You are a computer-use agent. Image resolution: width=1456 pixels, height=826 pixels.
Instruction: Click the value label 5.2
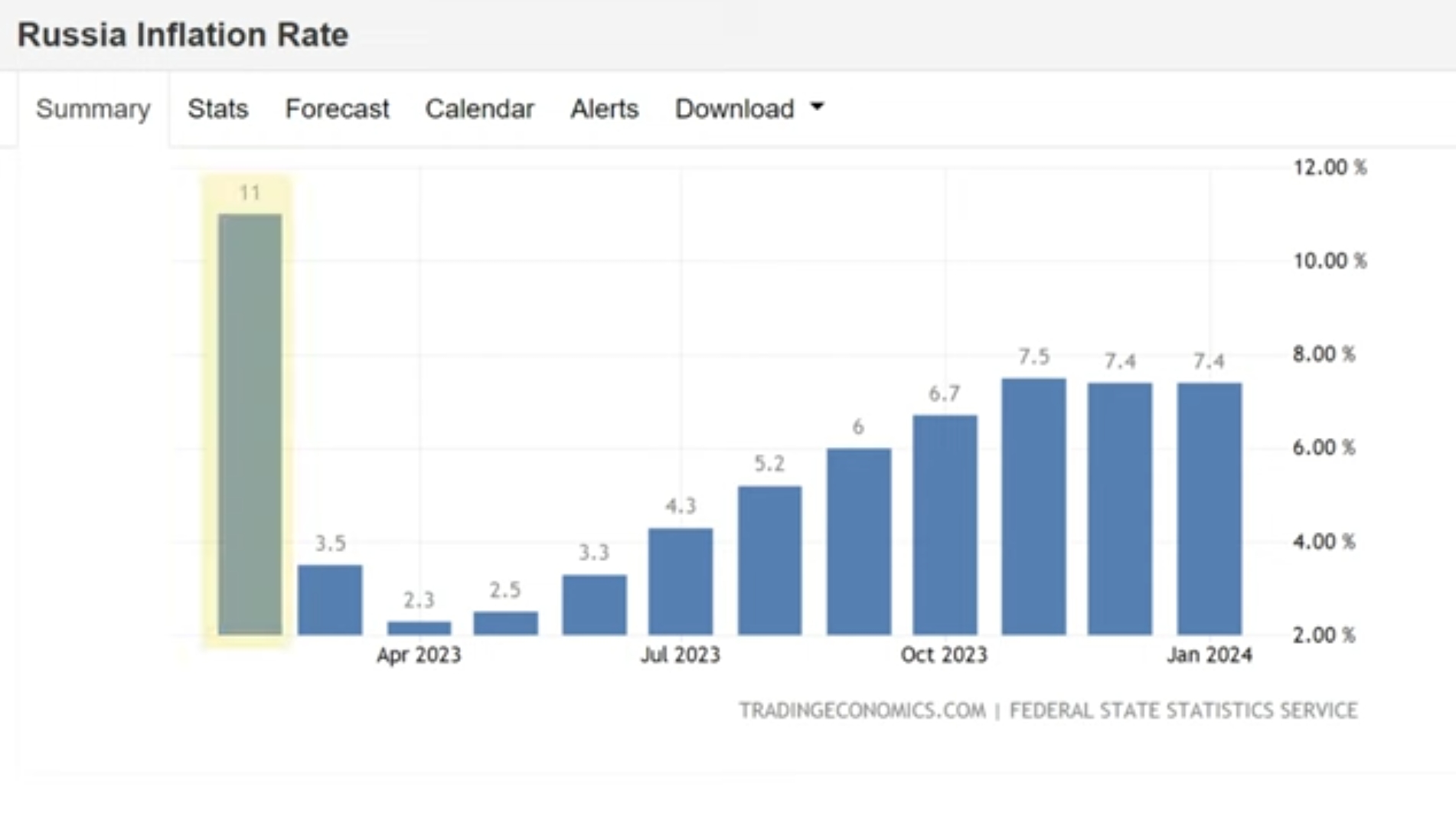(x=769, y=463)
